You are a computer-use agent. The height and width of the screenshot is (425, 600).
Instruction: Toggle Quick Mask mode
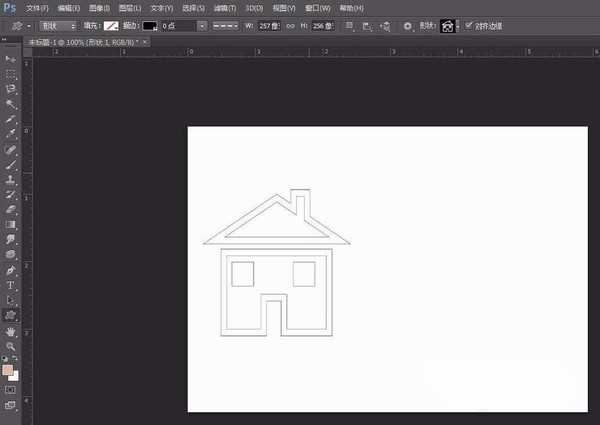tap(11, 389)
